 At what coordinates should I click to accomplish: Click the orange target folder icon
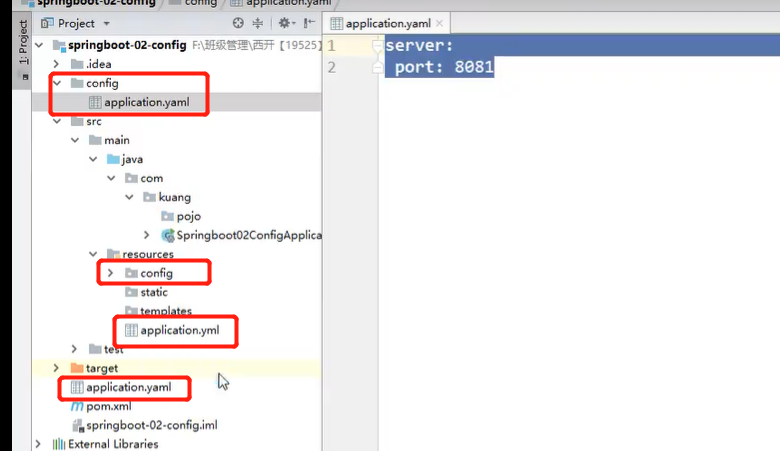point(77,368)
